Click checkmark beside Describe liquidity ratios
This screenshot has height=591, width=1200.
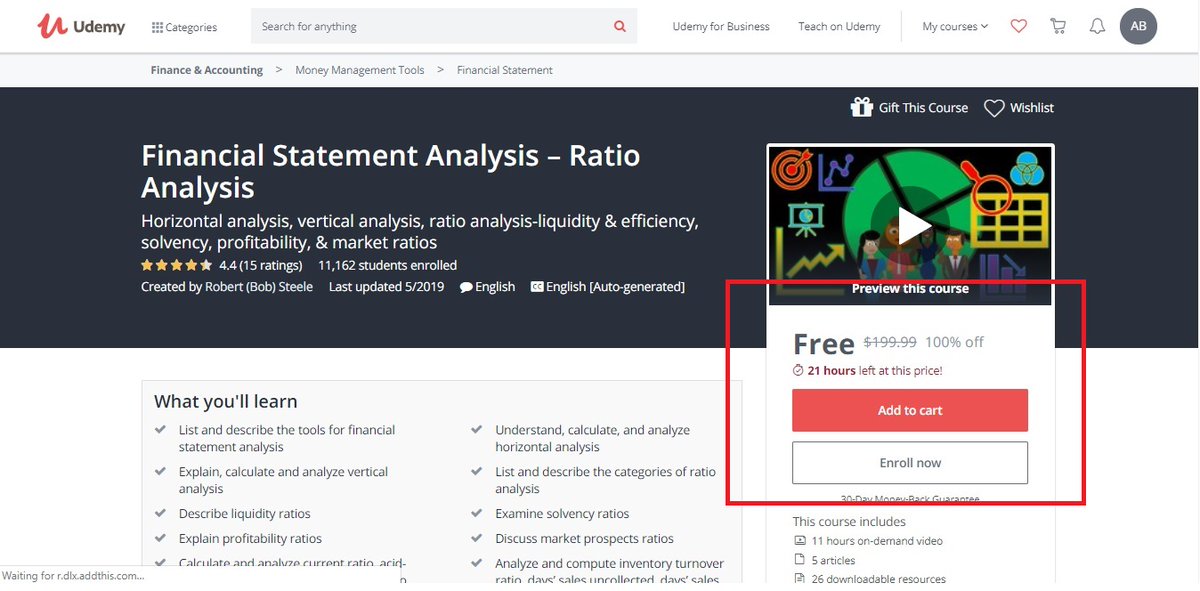[161, 513]
